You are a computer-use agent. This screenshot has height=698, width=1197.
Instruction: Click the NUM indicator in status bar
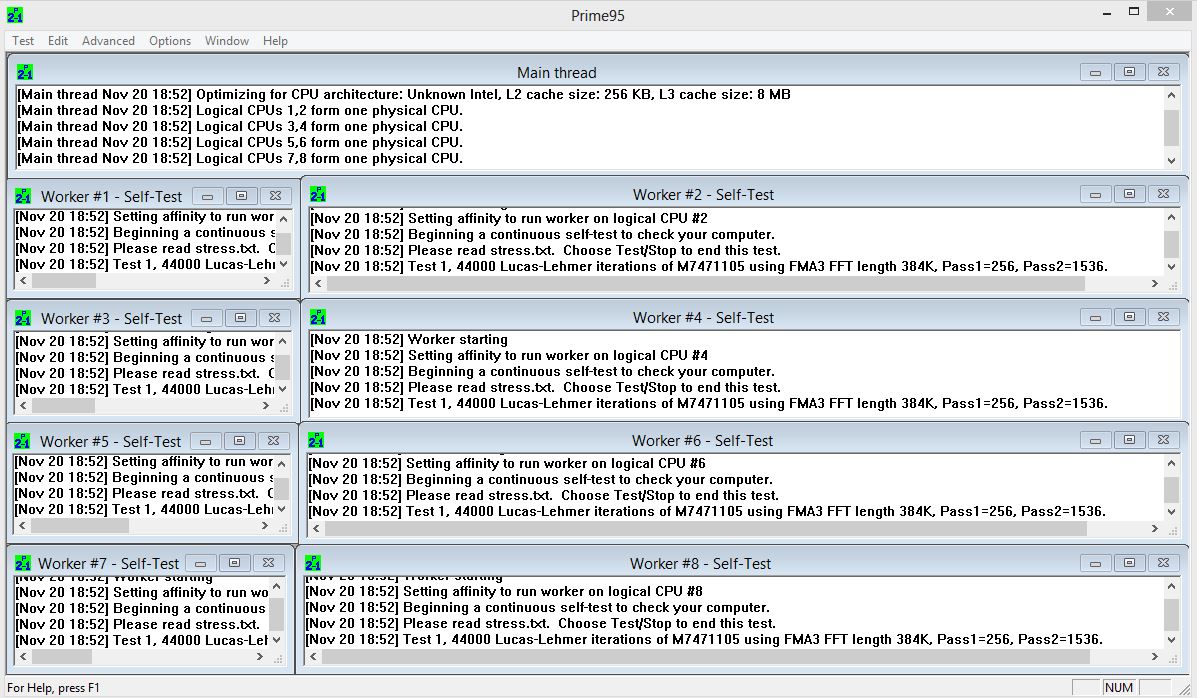tap(1119, 687)
